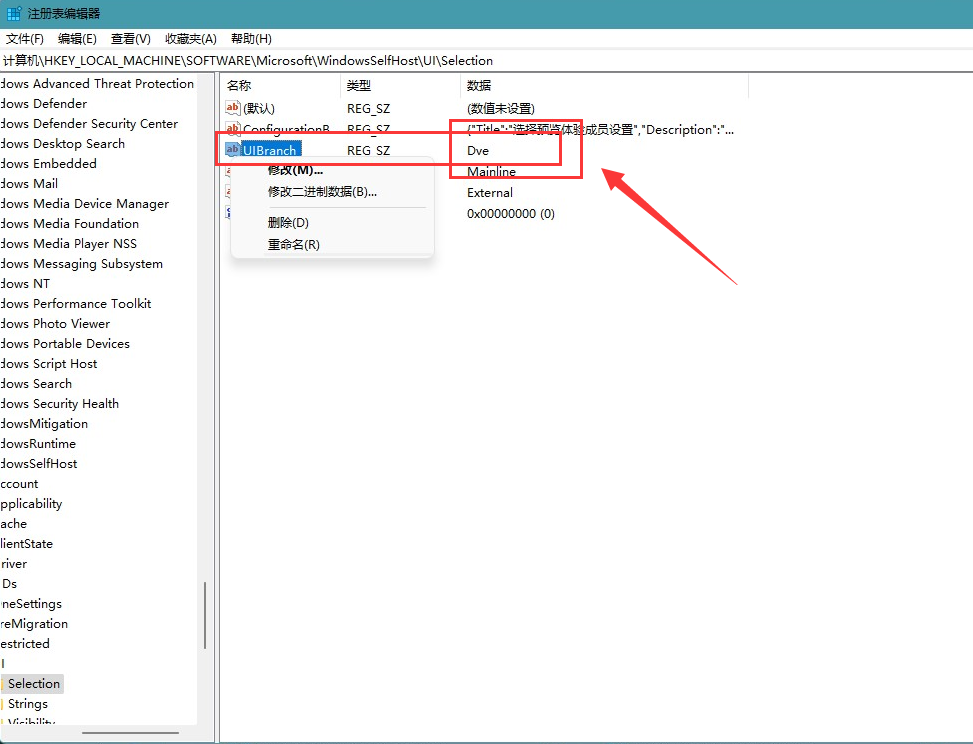Select the ClientState subkey

(x=27, y=544)
